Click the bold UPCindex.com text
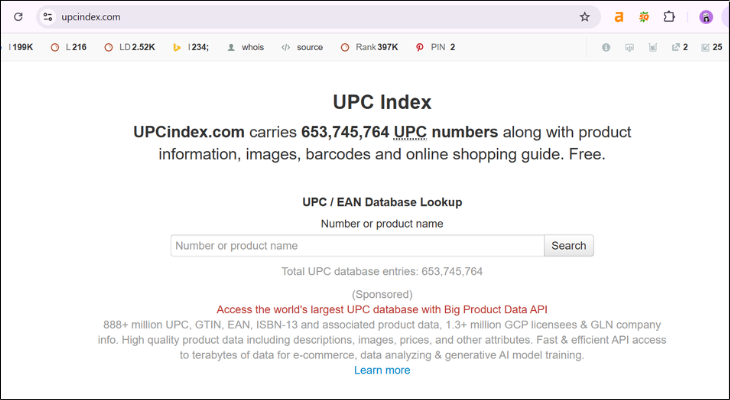The width and height of the screenshot is (730, 400). coord(189,132)
